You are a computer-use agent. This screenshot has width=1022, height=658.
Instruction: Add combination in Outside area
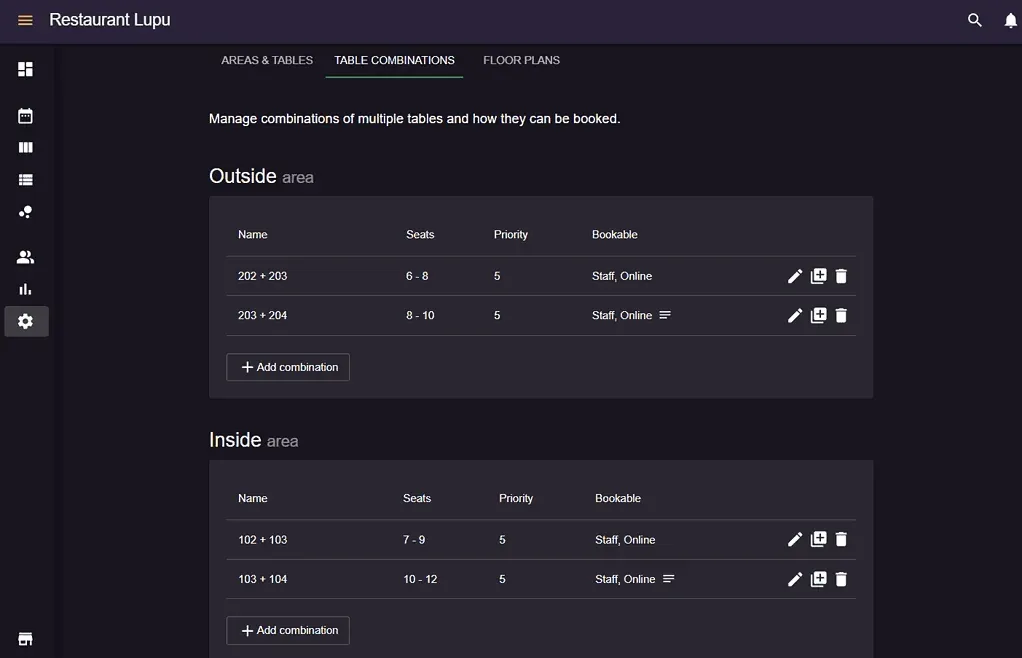[288, 367]
